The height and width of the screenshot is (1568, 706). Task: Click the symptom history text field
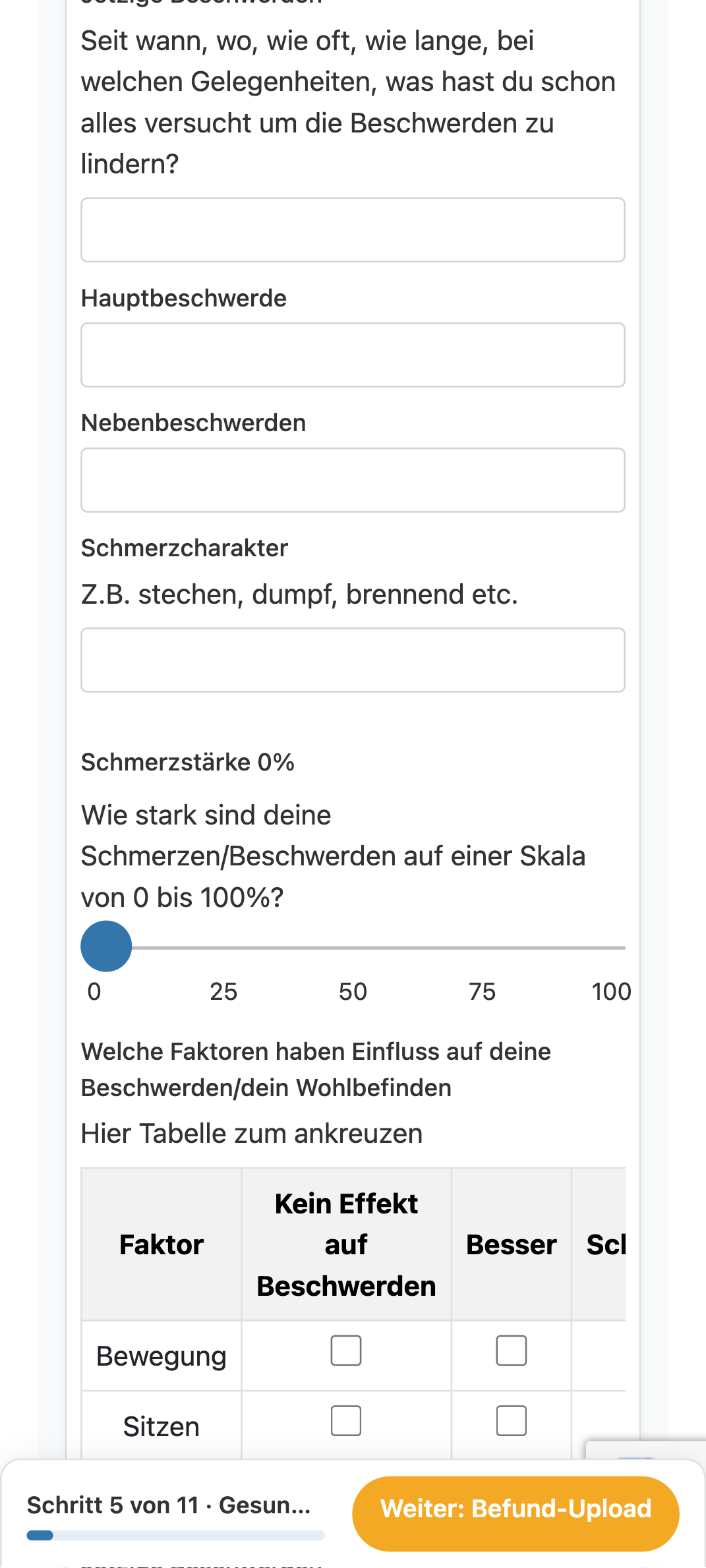(x=353, y=230)
